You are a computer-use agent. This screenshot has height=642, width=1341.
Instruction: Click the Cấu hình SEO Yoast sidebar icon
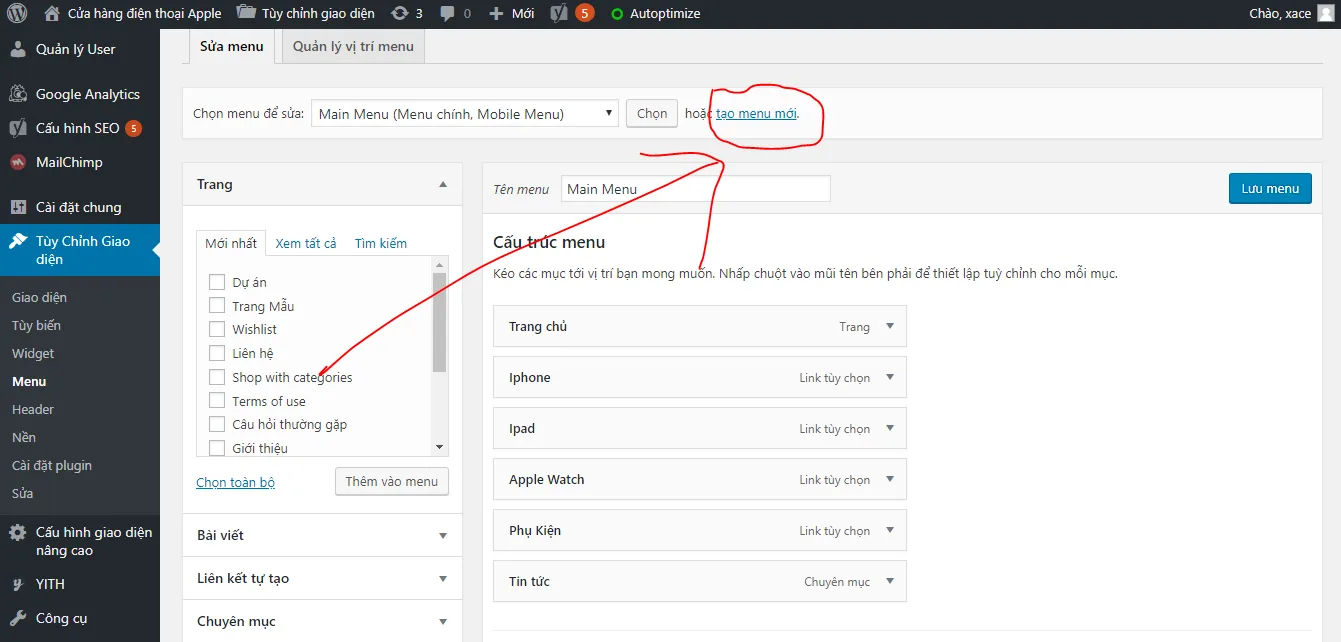tap(18, 128)
